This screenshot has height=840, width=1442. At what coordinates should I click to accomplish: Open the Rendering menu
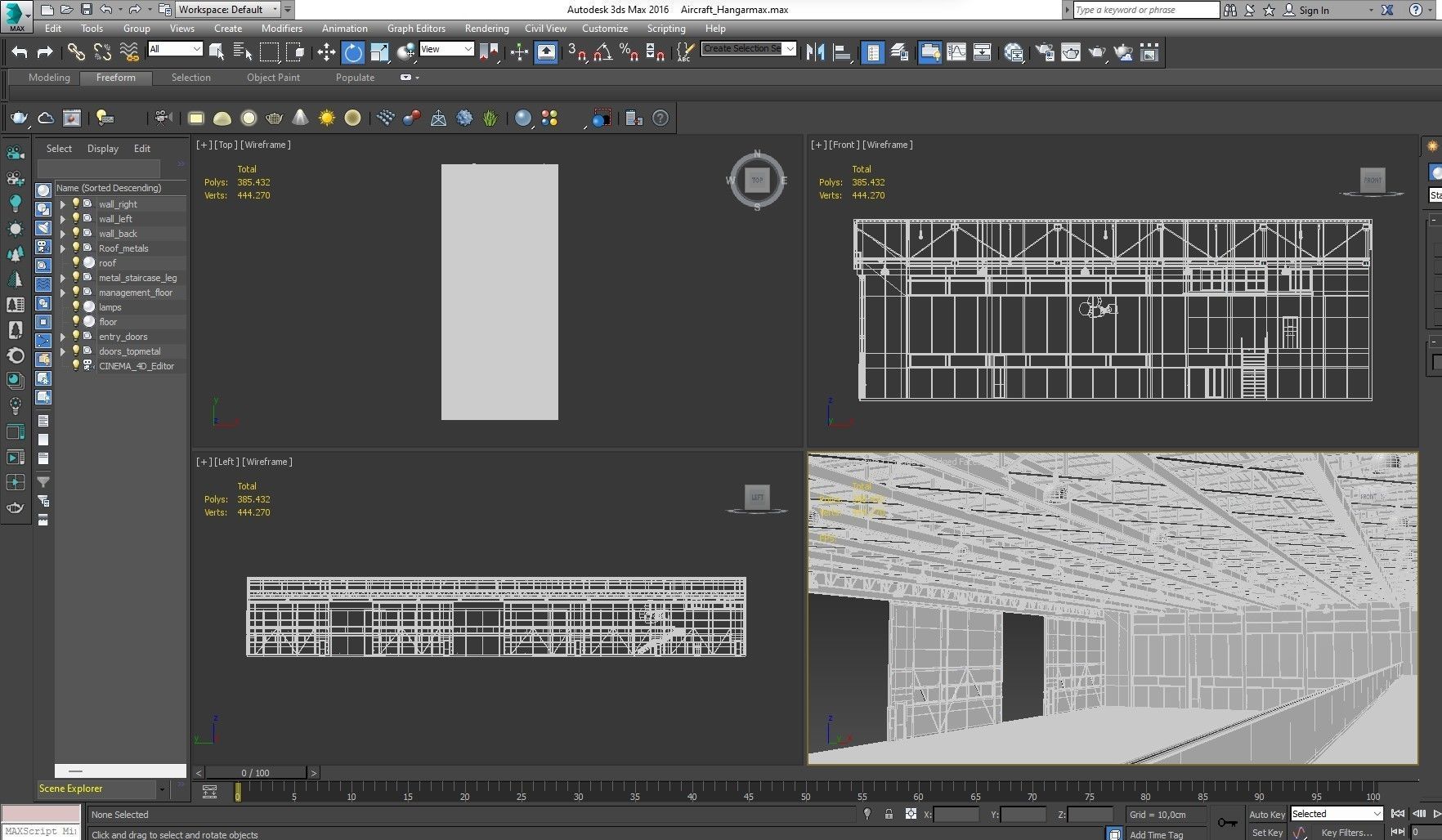pyautogui.click(x=486, y=29)
